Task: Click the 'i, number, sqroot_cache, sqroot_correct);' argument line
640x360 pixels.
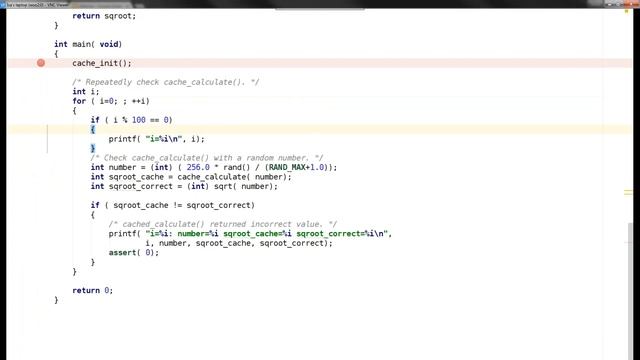Action: click(239, 243)
